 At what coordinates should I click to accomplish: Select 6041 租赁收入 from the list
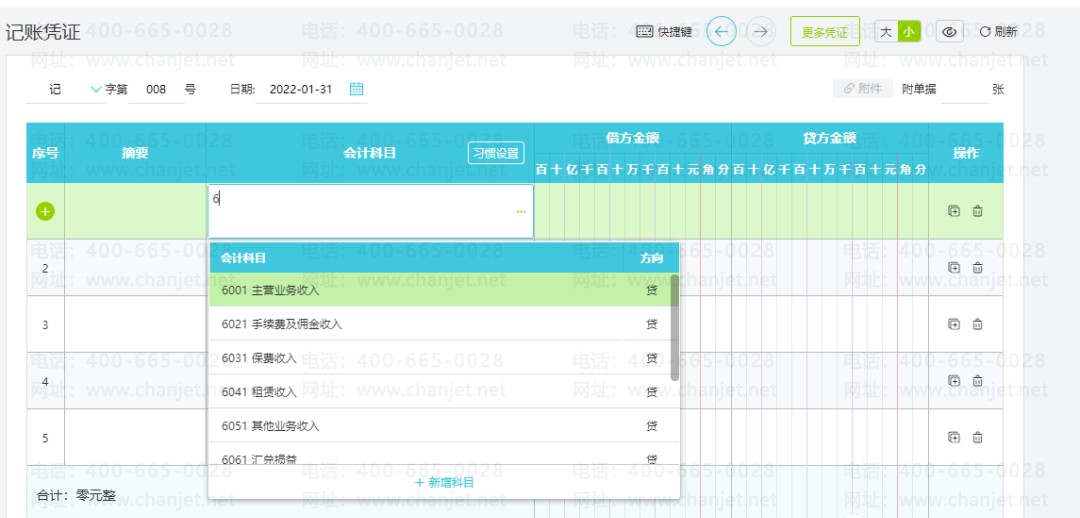click(439, 391)
